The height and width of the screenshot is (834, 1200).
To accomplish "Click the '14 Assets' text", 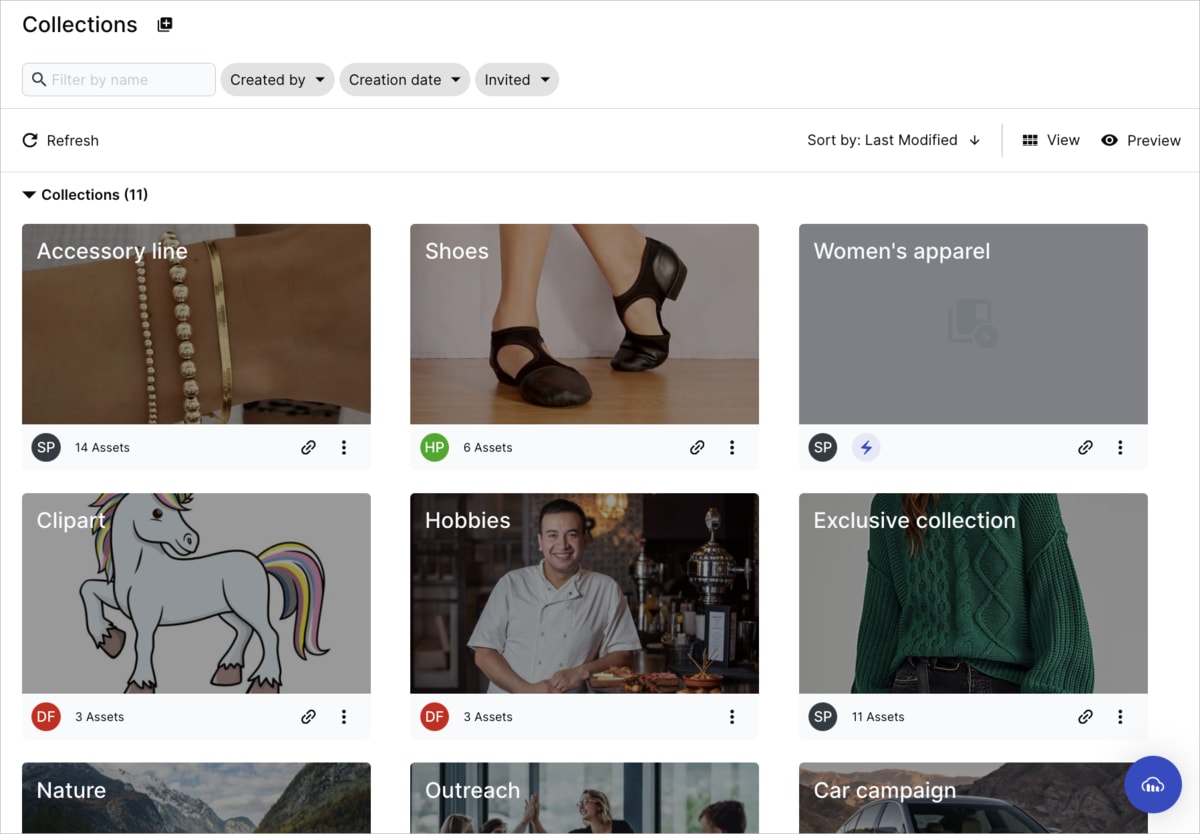I will (x=102, y=448).
